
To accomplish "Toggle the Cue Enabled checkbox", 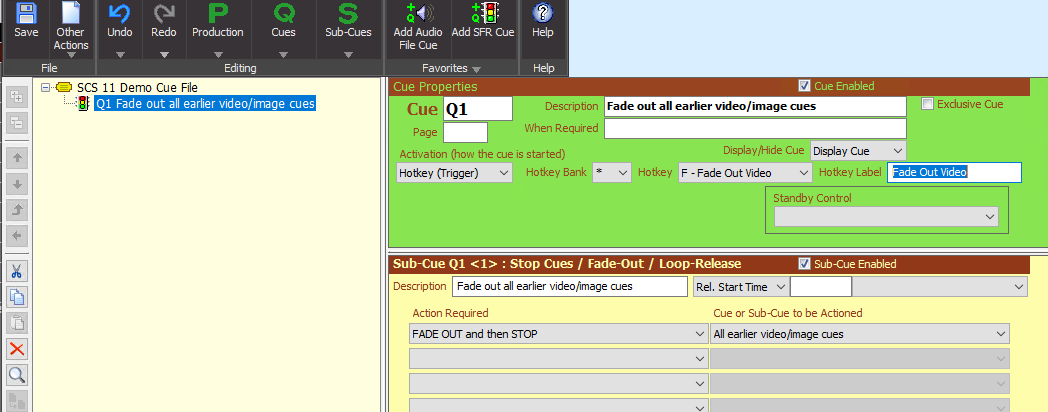I will coord(804,86).
